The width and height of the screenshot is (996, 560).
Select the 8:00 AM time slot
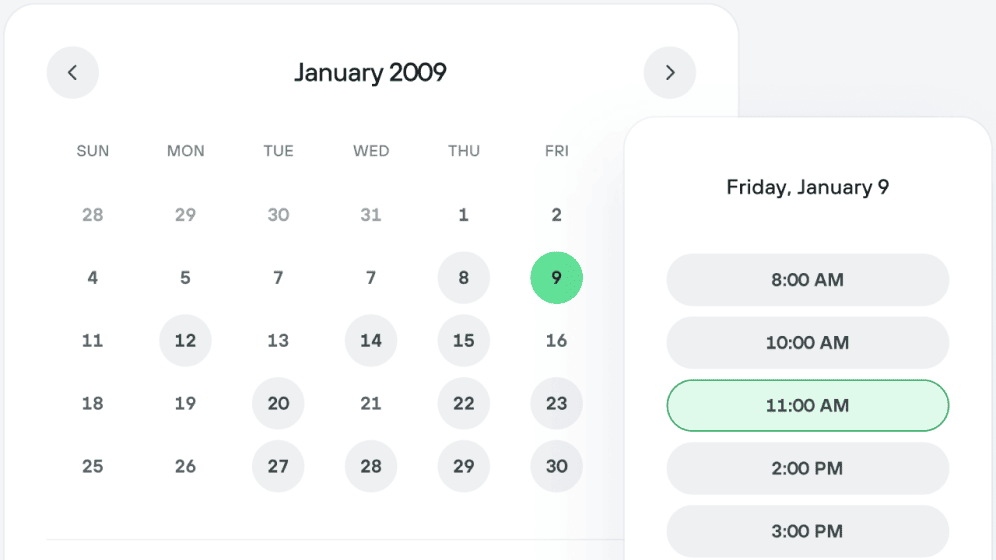(x=807, y=280)
